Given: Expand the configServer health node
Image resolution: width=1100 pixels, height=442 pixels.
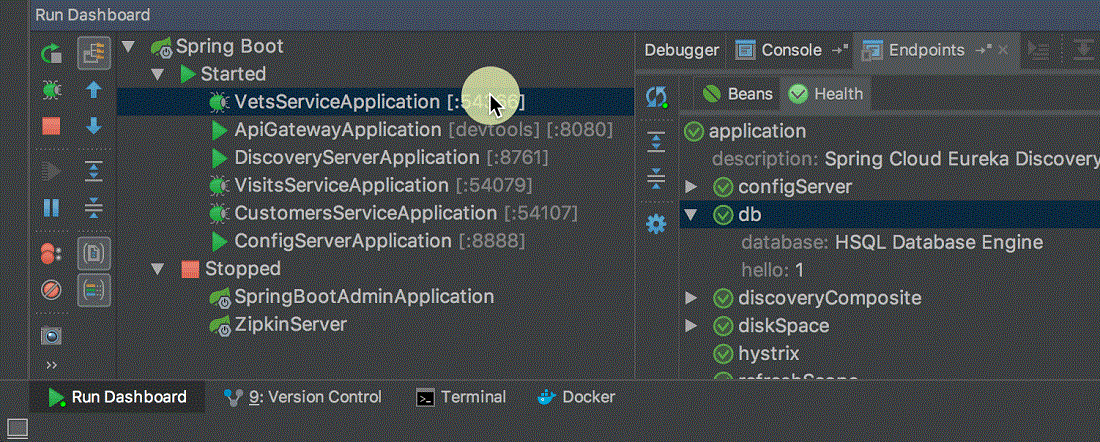Looking at the screenshot, I should (x=691, y=187).
